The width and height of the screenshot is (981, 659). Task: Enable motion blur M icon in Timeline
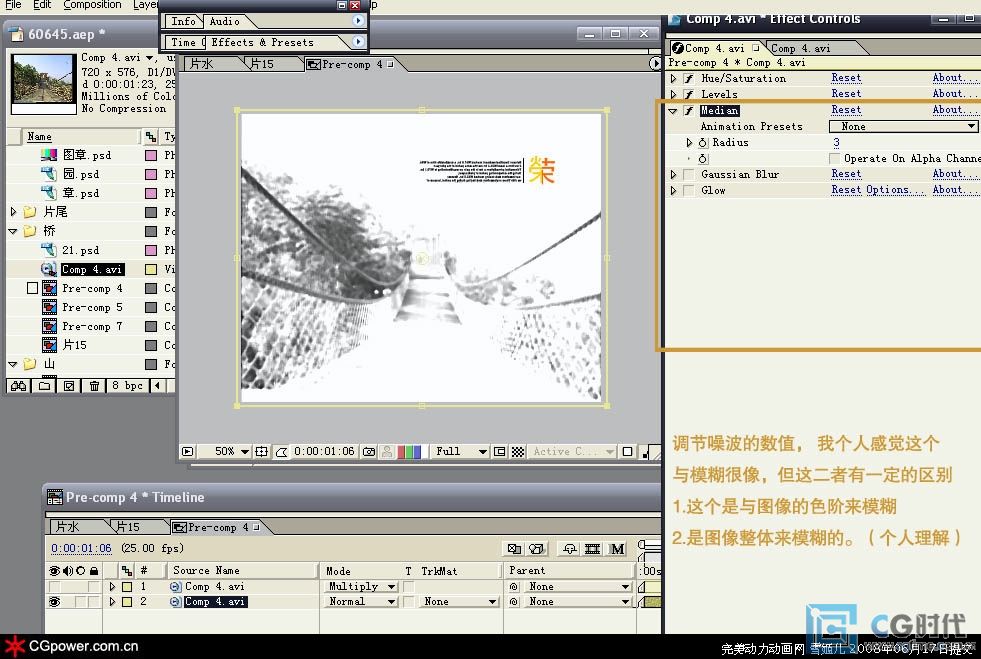click(x=617, y=549)
